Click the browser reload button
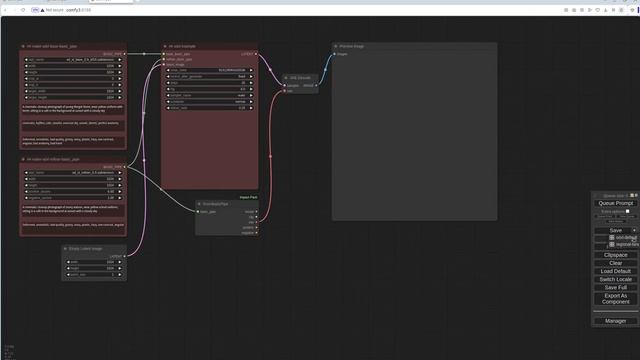This screenshot has height=360, width=640. [23, 10]
